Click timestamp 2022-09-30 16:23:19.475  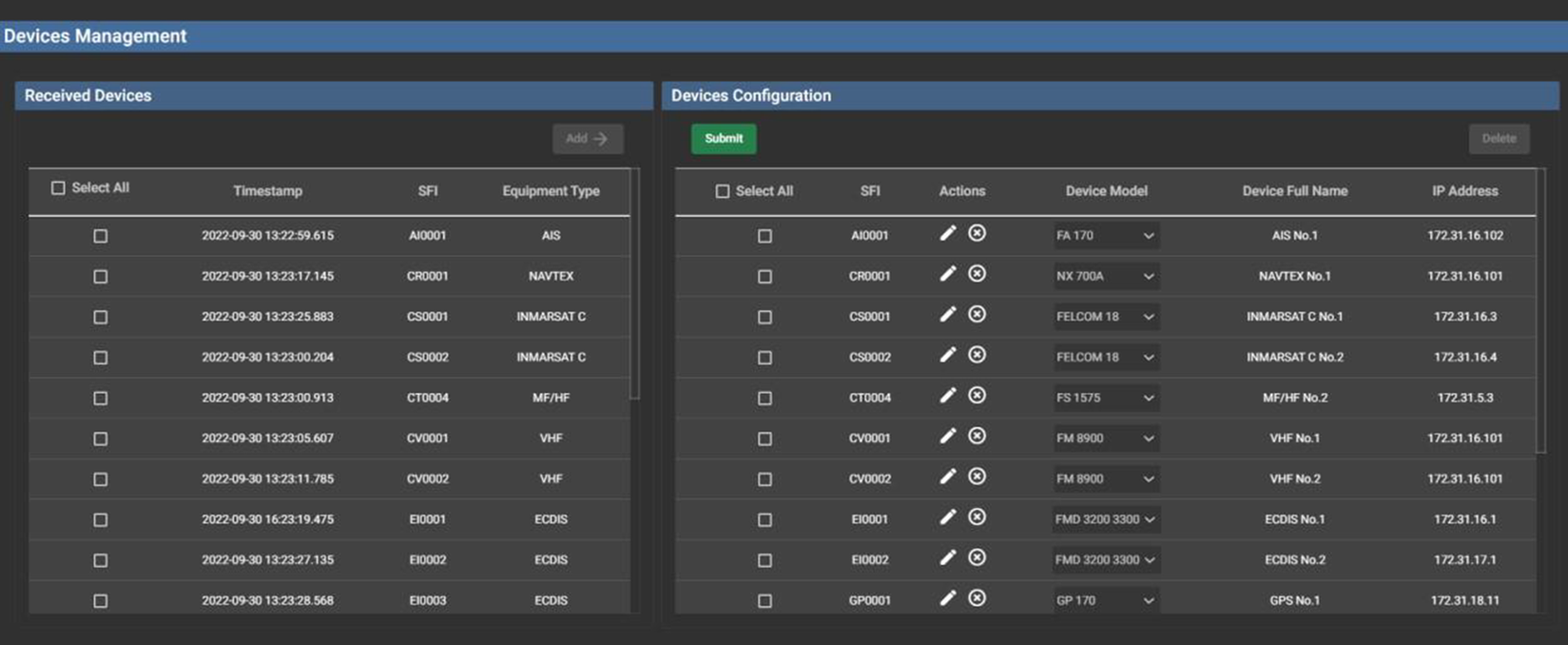point(267,520)
